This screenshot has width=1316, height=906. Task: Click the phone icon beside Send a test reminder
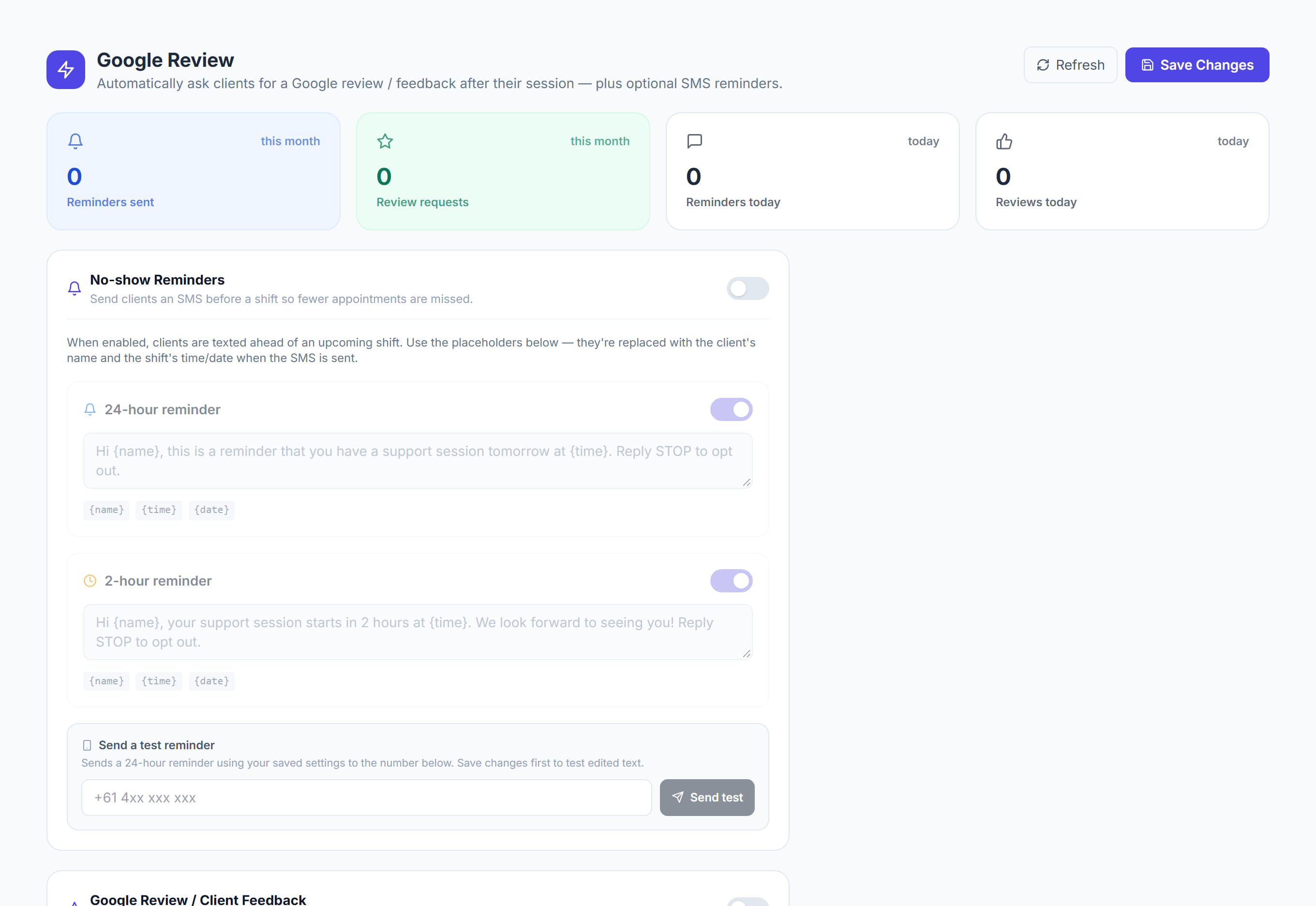[87, 745]
